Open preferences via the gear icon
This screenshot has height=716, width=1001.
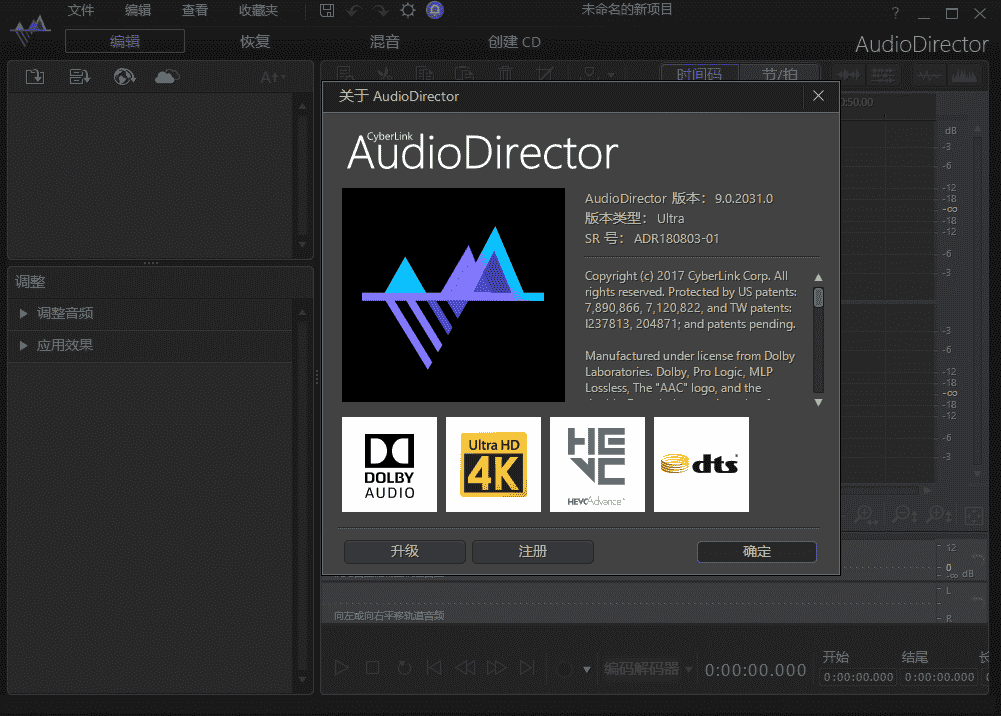pyautogui.click(x=407, y=10)
